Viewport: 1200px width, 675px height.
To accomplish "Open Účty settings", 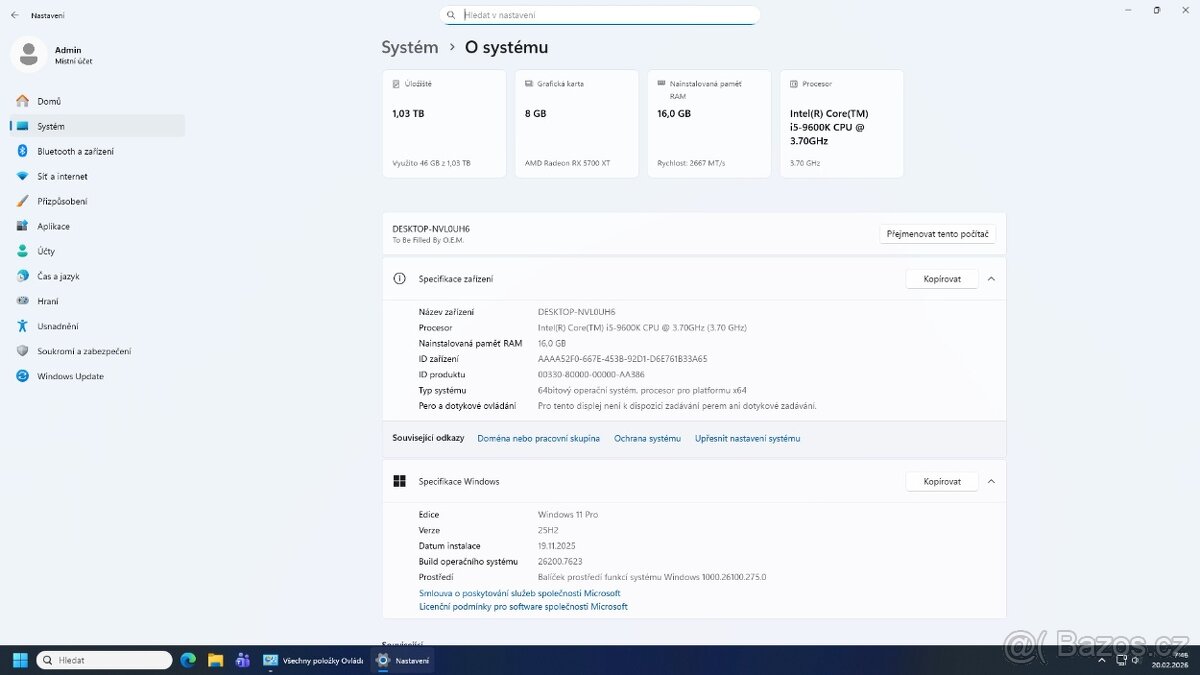I will pos(47,251).
